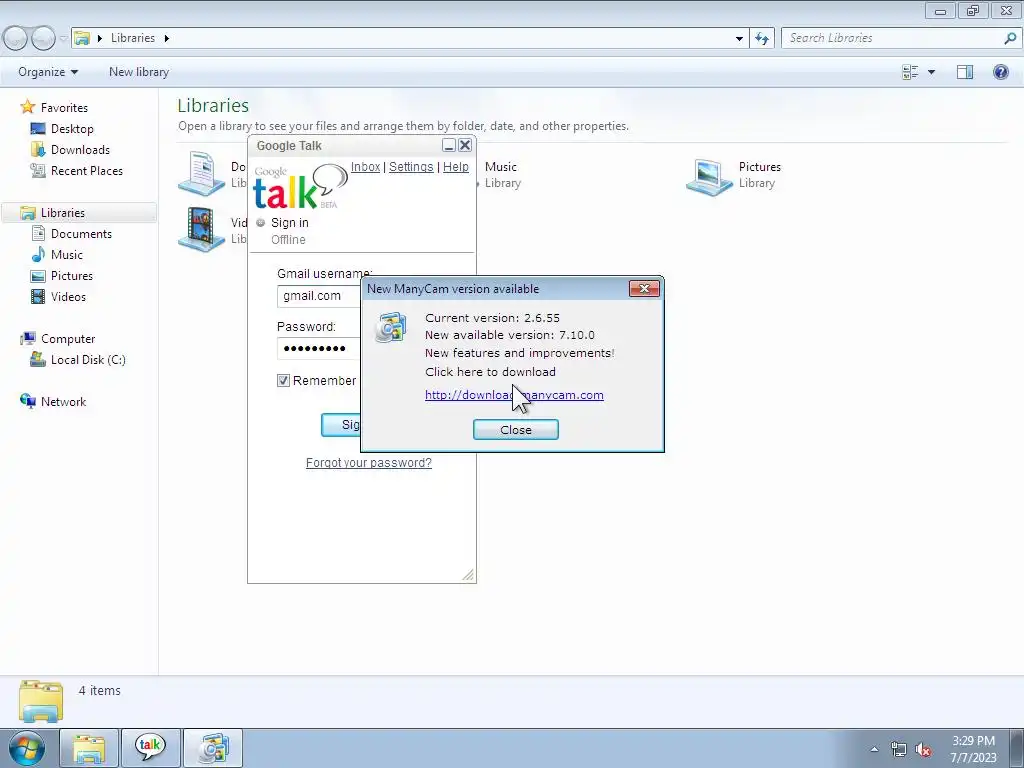Click New library in Explorer toolbar

coord(138,72)
